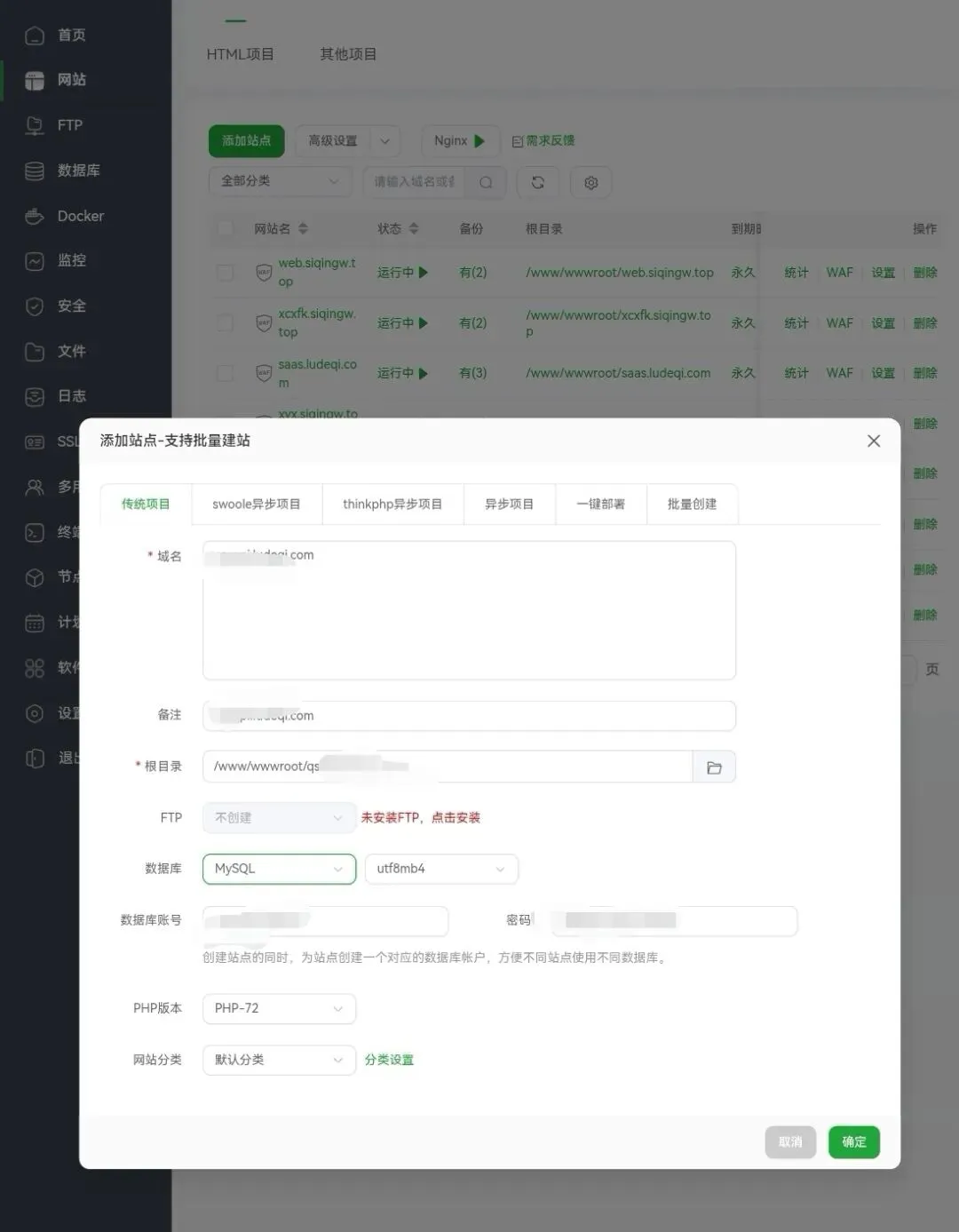Open the FTP 不创建 dropdown

pos(279,818)
